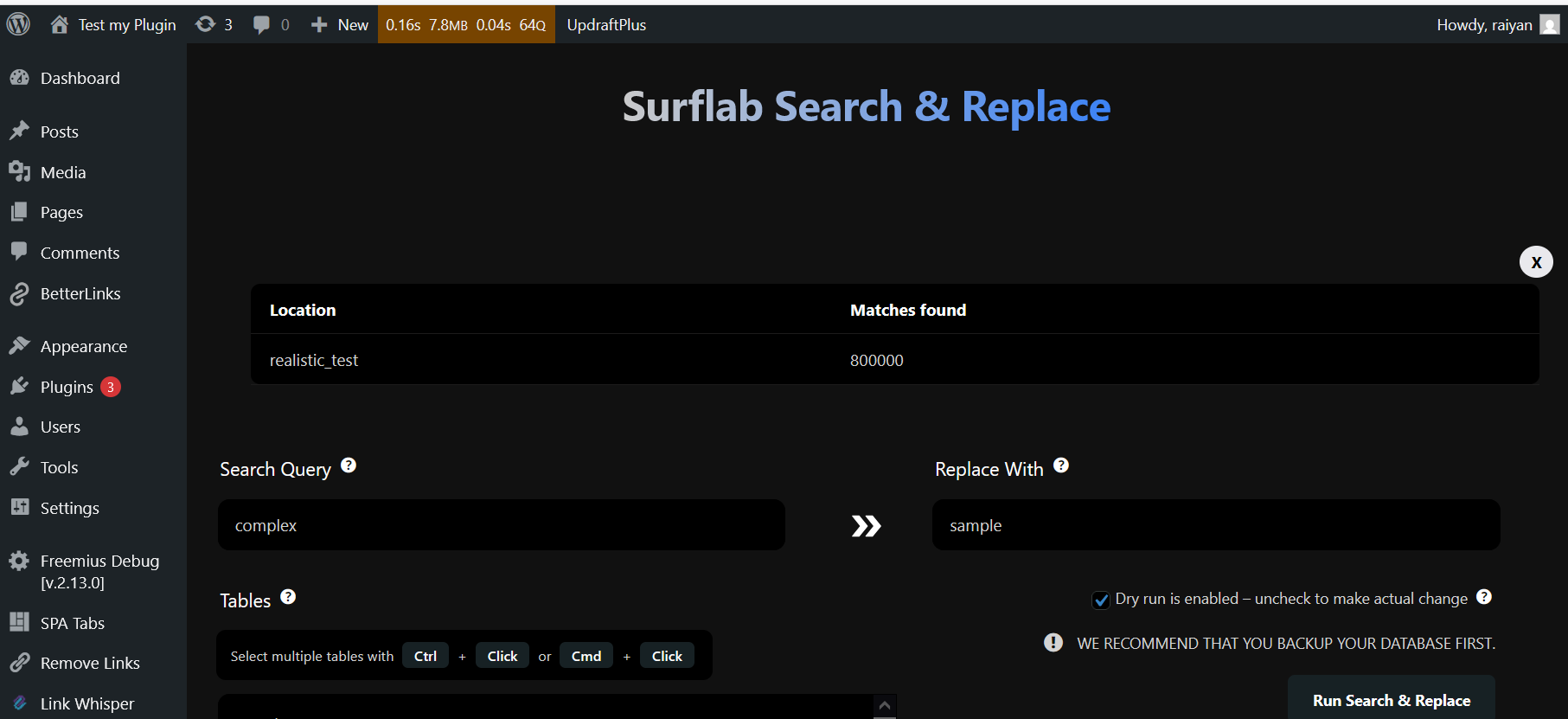Click the Surflab Search & Replace heading
The width and height of the screenshot is (1568, 719).
(867, 107)
